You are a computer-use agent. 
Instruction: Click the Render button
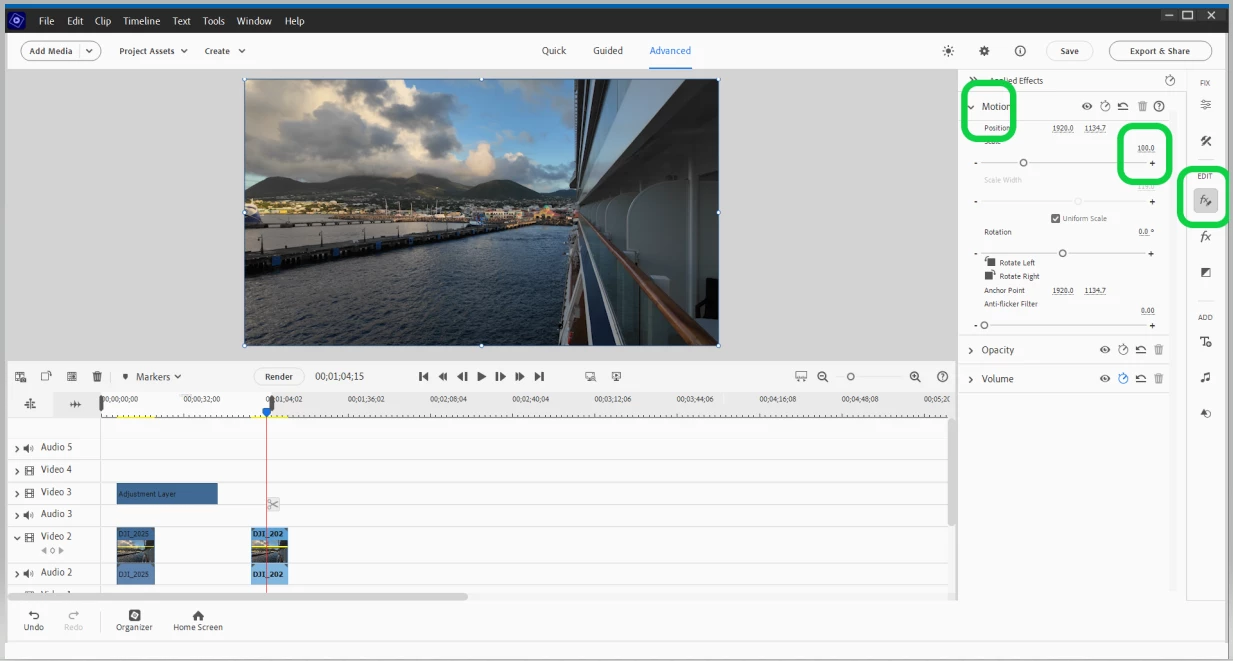[279, 377]
